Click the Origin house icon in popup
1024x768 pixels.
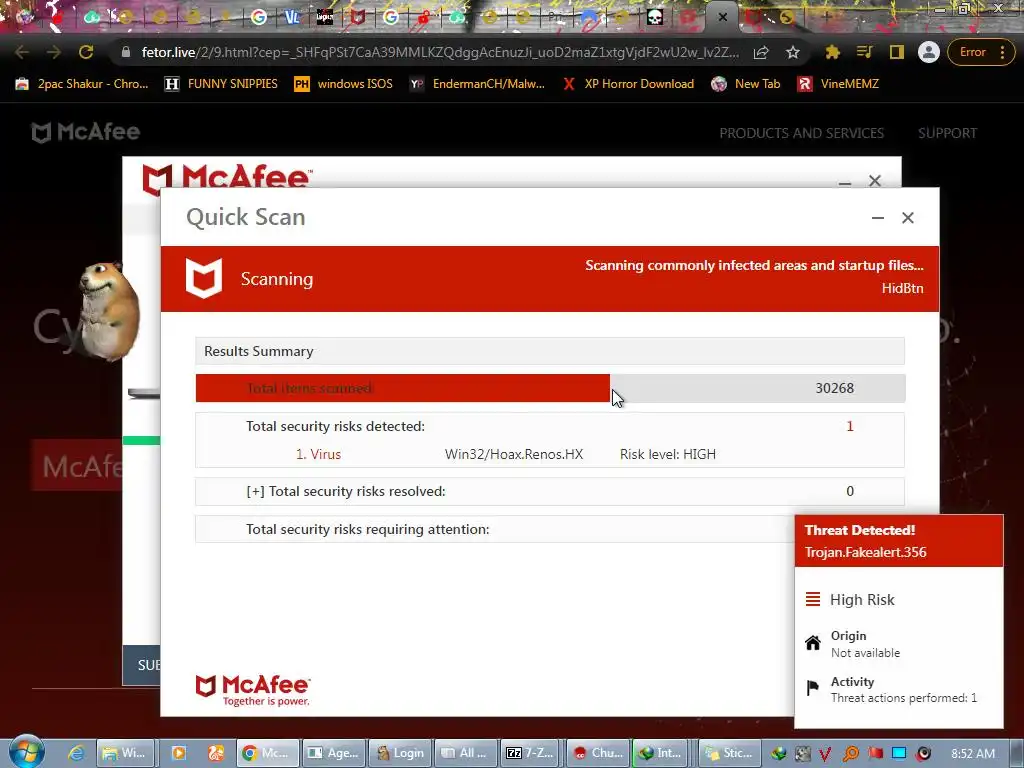coord(812,643)
